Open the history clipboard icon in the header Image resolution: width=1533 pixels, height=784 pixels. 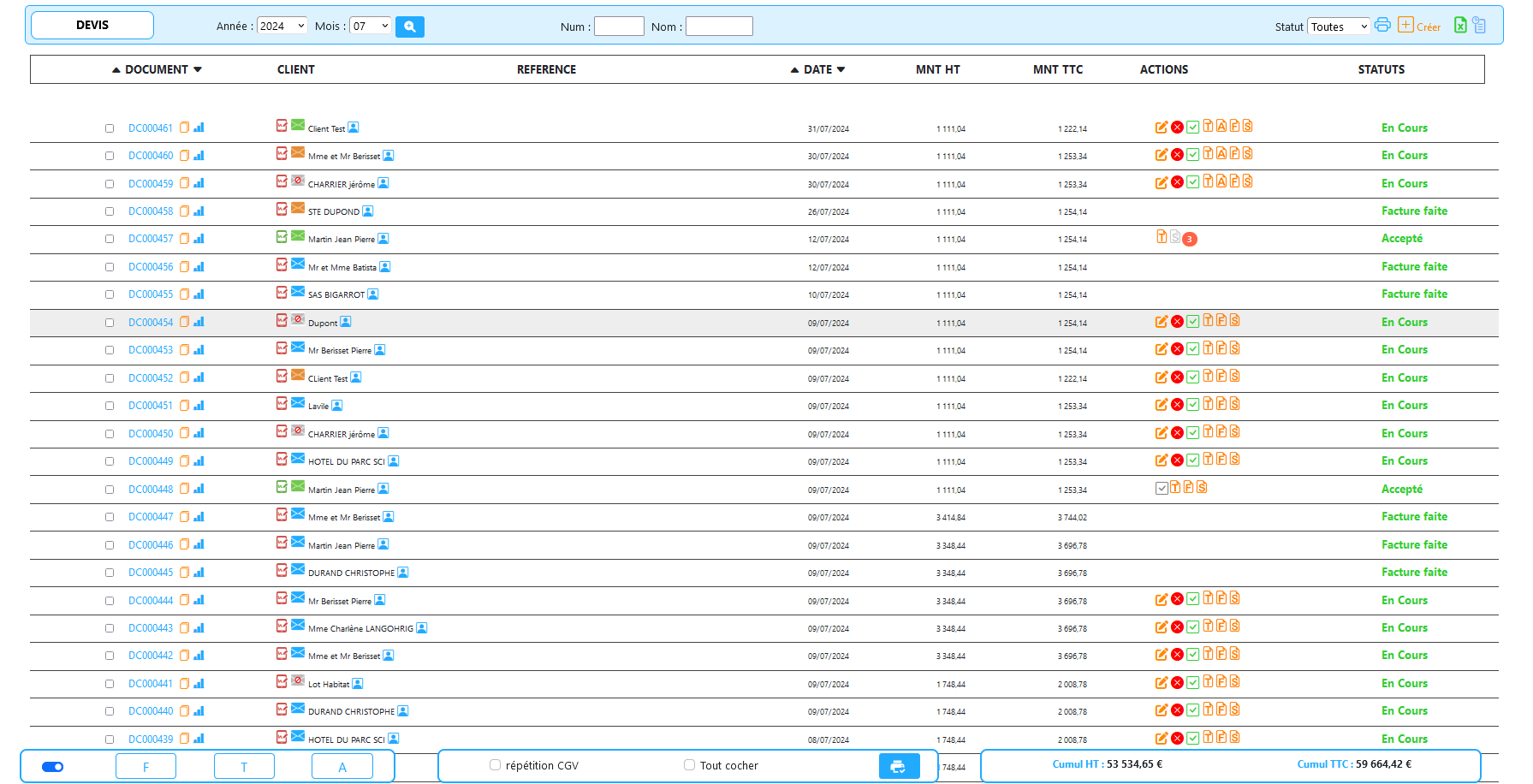tap(1479, 25)
